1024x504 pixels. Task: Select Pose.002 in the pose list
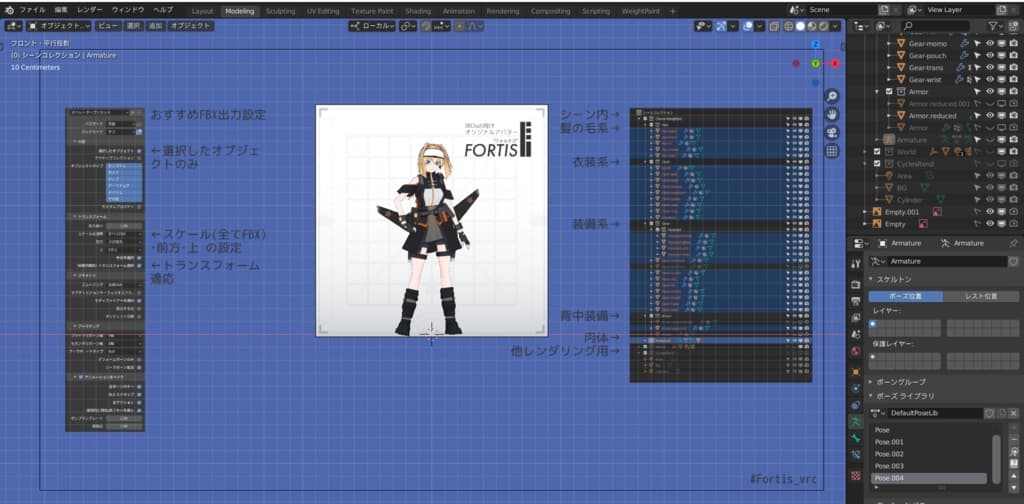(889, 453)
